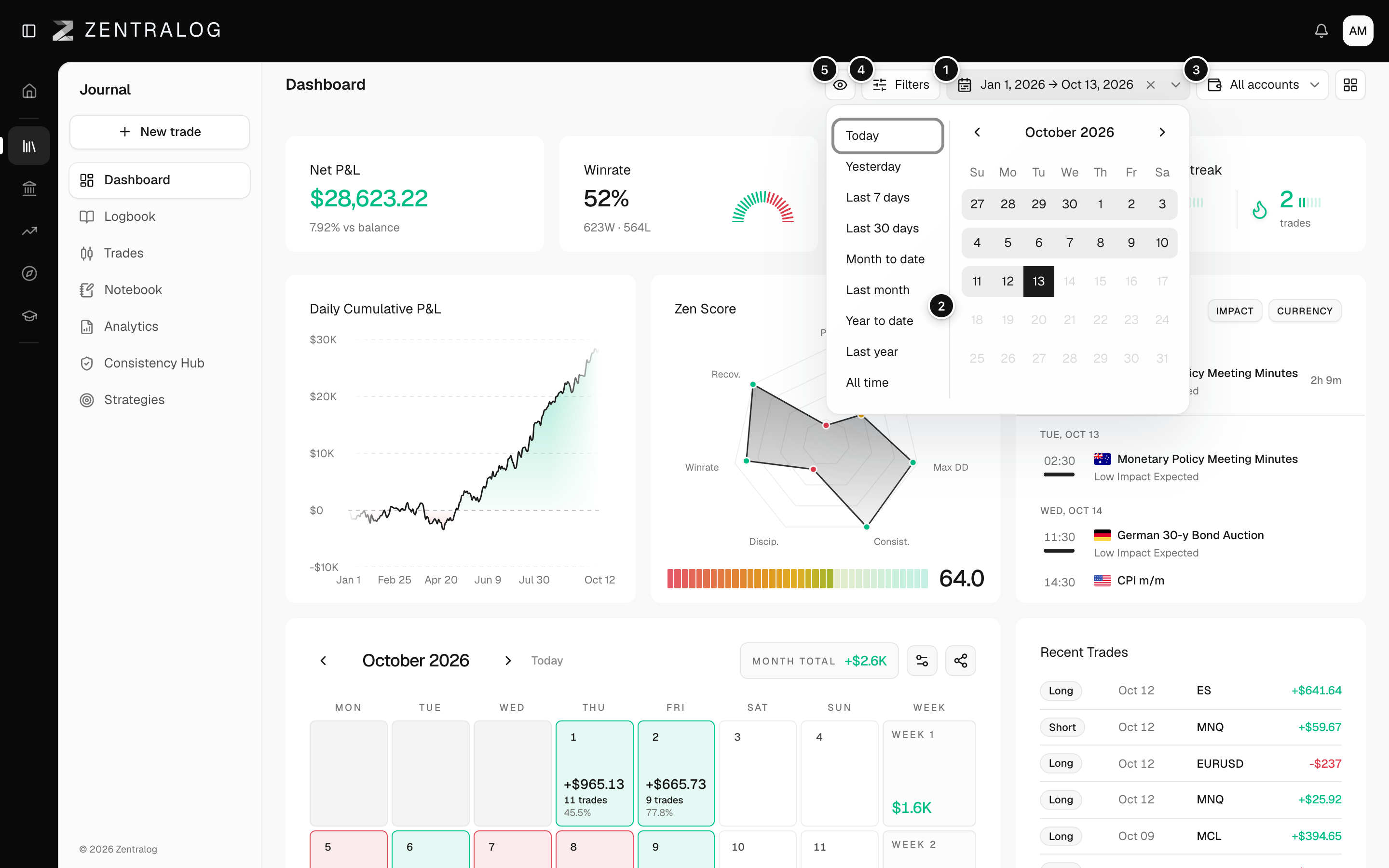This screenshot has height=868, width=1389.
Task: Select the Today preset
Action: pos(887,136)
